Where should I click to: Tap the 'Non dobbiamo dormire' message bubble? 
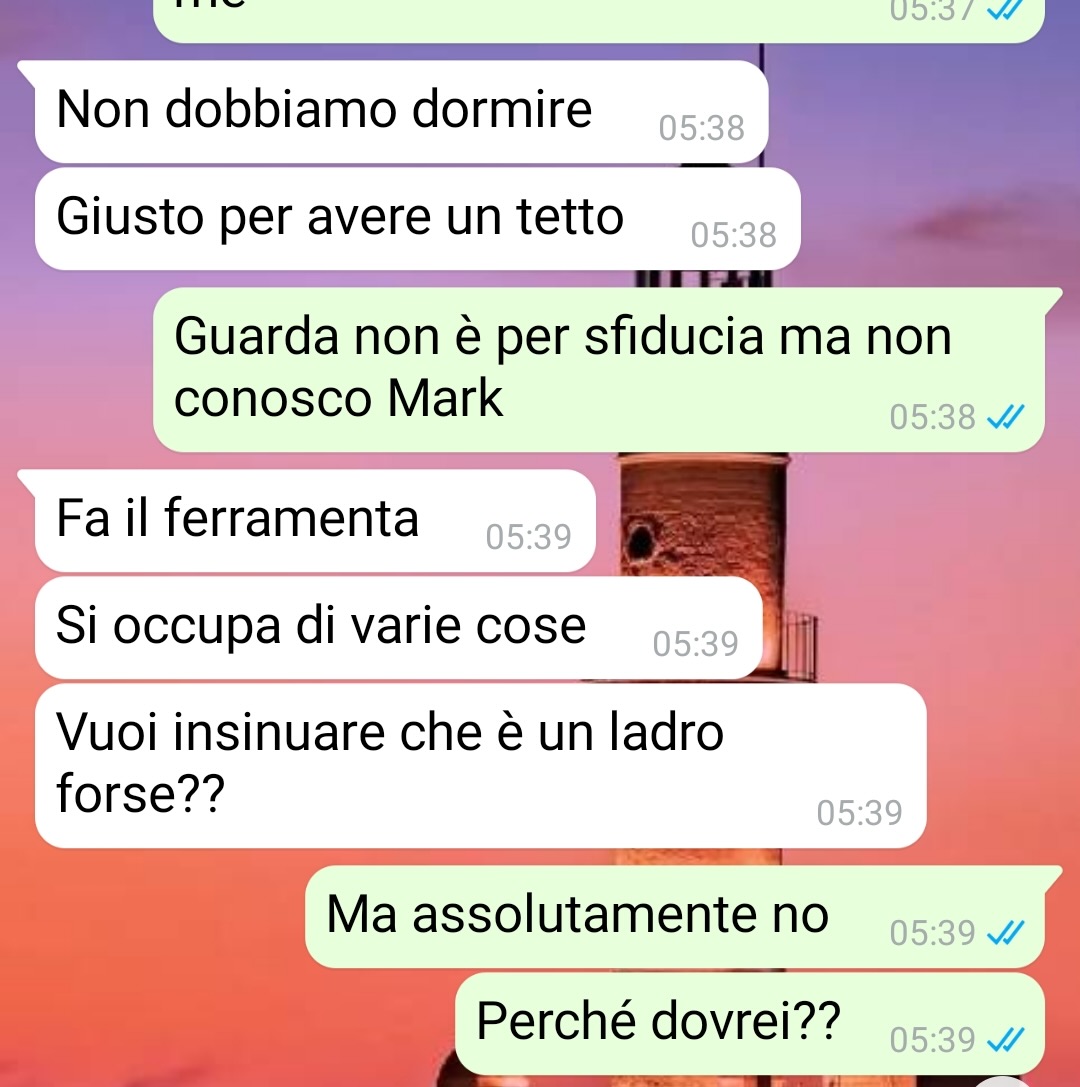401,112
